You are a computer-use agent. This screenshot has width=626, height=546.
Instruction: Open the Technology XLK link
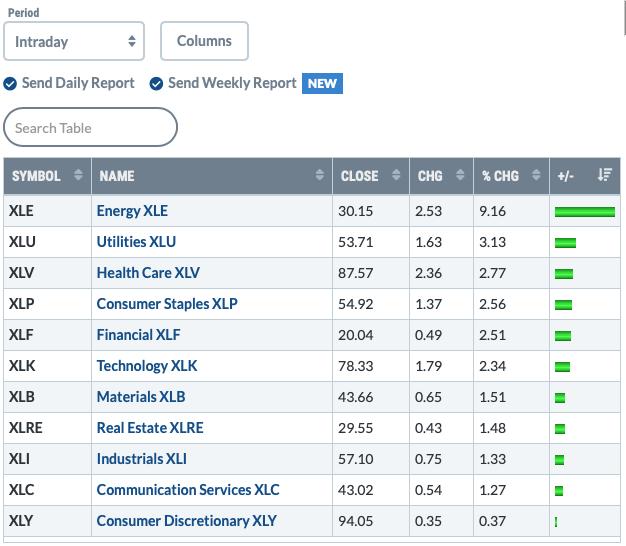click(147, 366)
